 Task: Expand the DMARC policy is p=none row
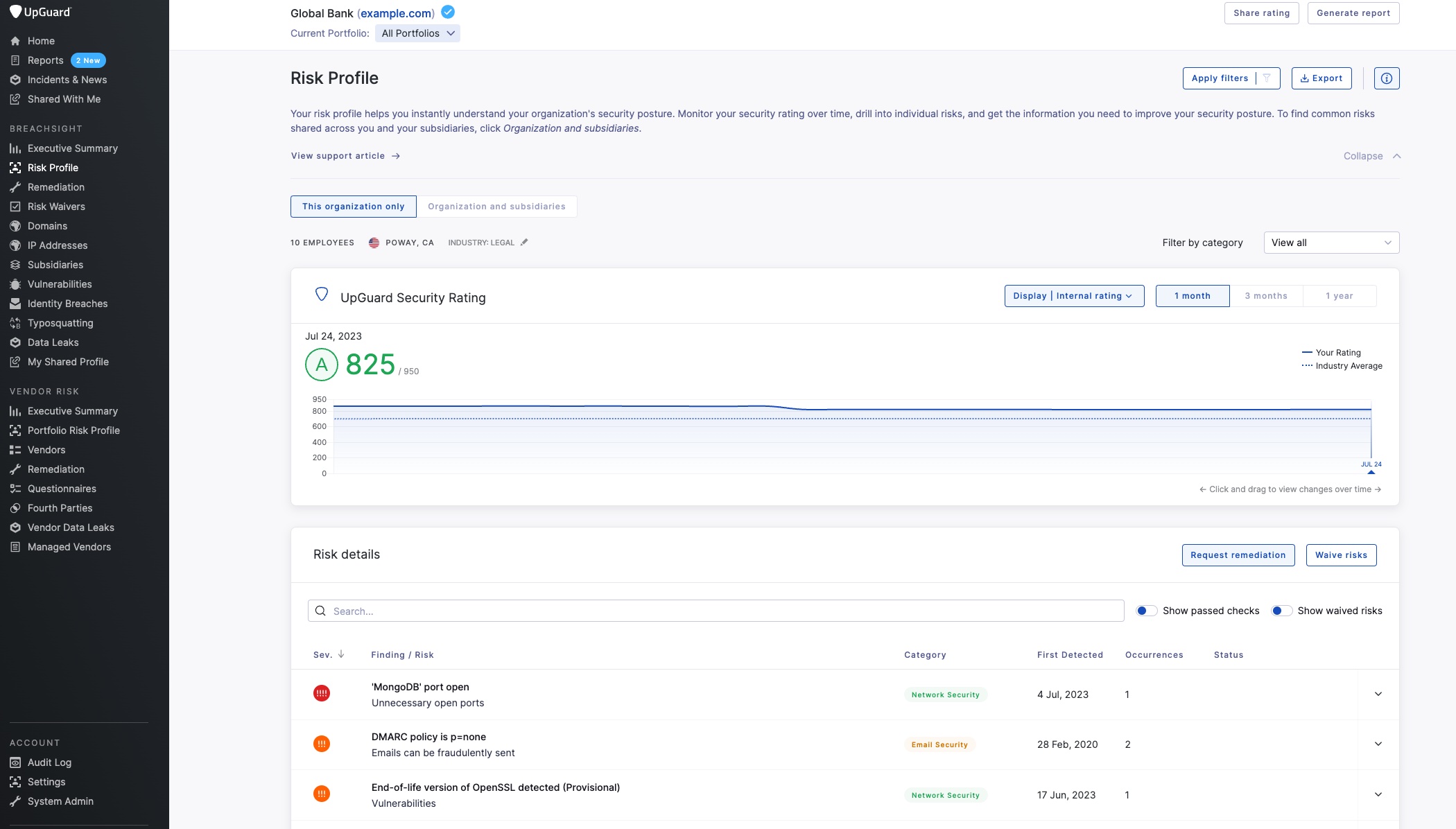[1378, 744]
